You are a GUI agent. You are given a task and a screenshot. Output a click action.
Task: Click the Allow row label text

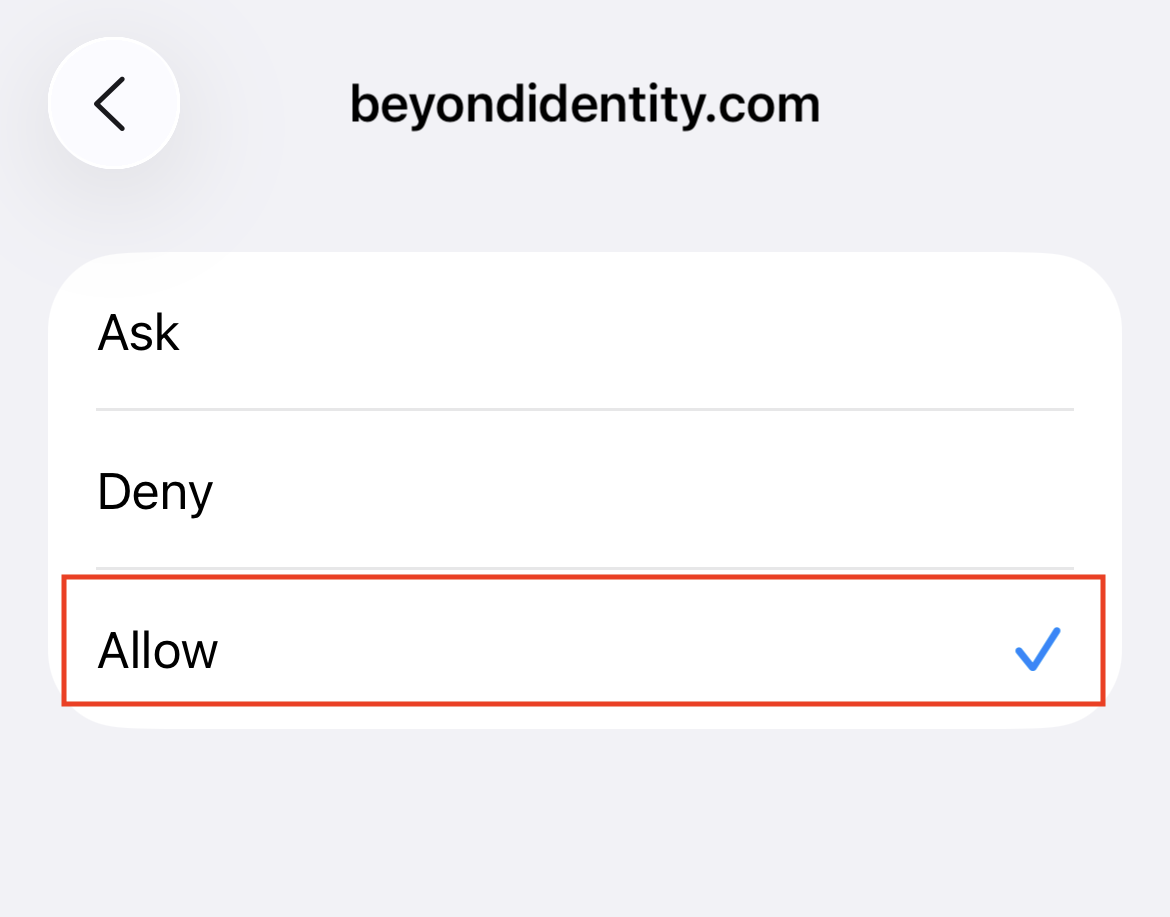[x=158, y=650]
